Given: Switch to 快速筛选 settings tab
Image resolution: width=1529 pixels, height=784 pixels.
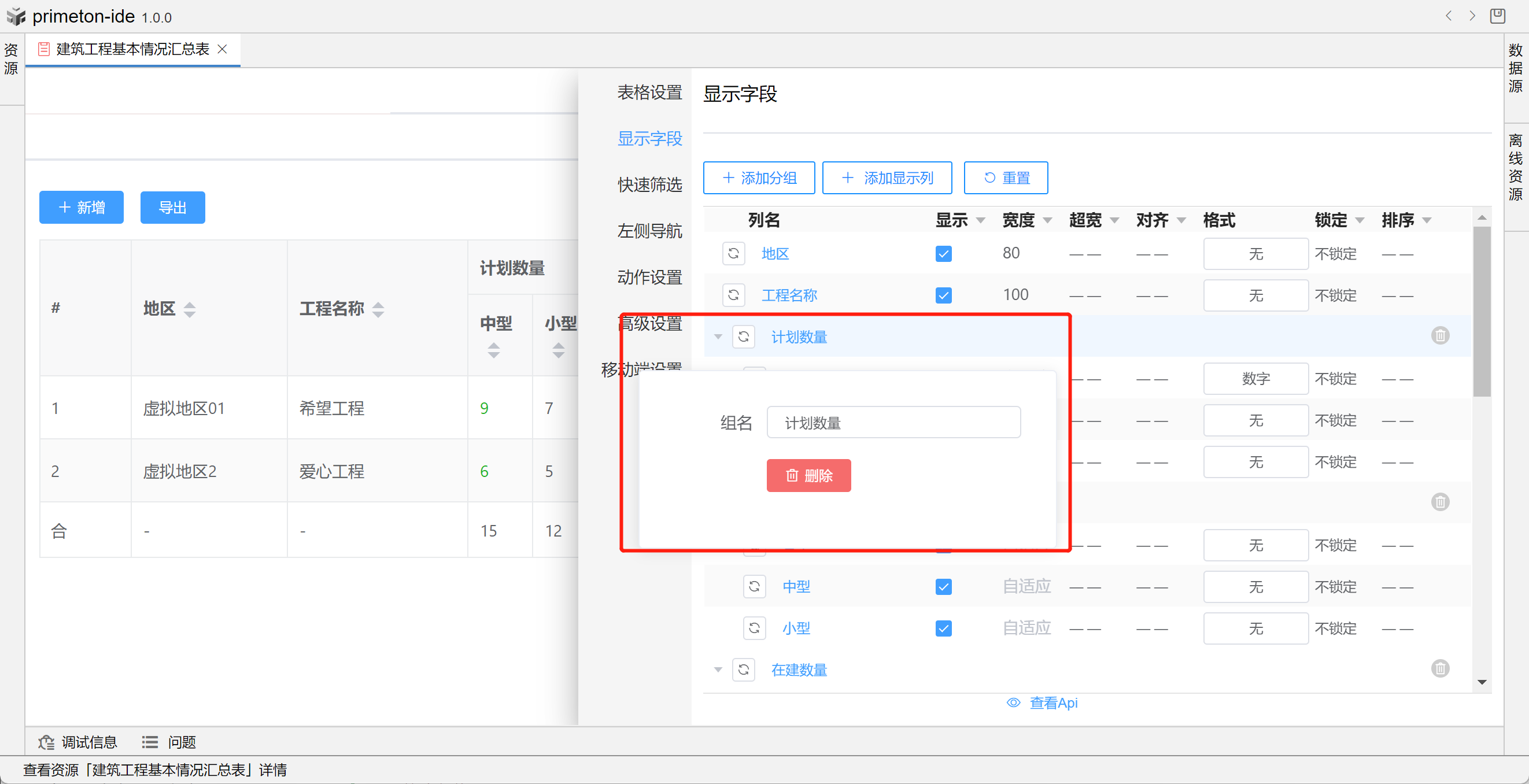Looking at the screenshot, I should pyautogui.click(x=649, y=184).
